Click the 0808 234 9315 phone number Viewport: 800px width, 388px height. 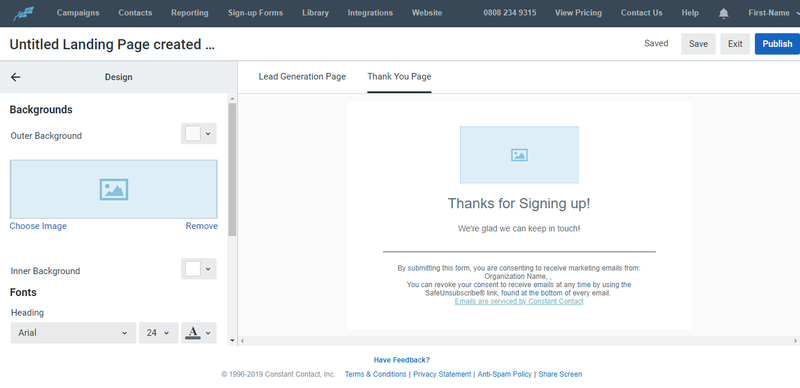click(510, 13)
